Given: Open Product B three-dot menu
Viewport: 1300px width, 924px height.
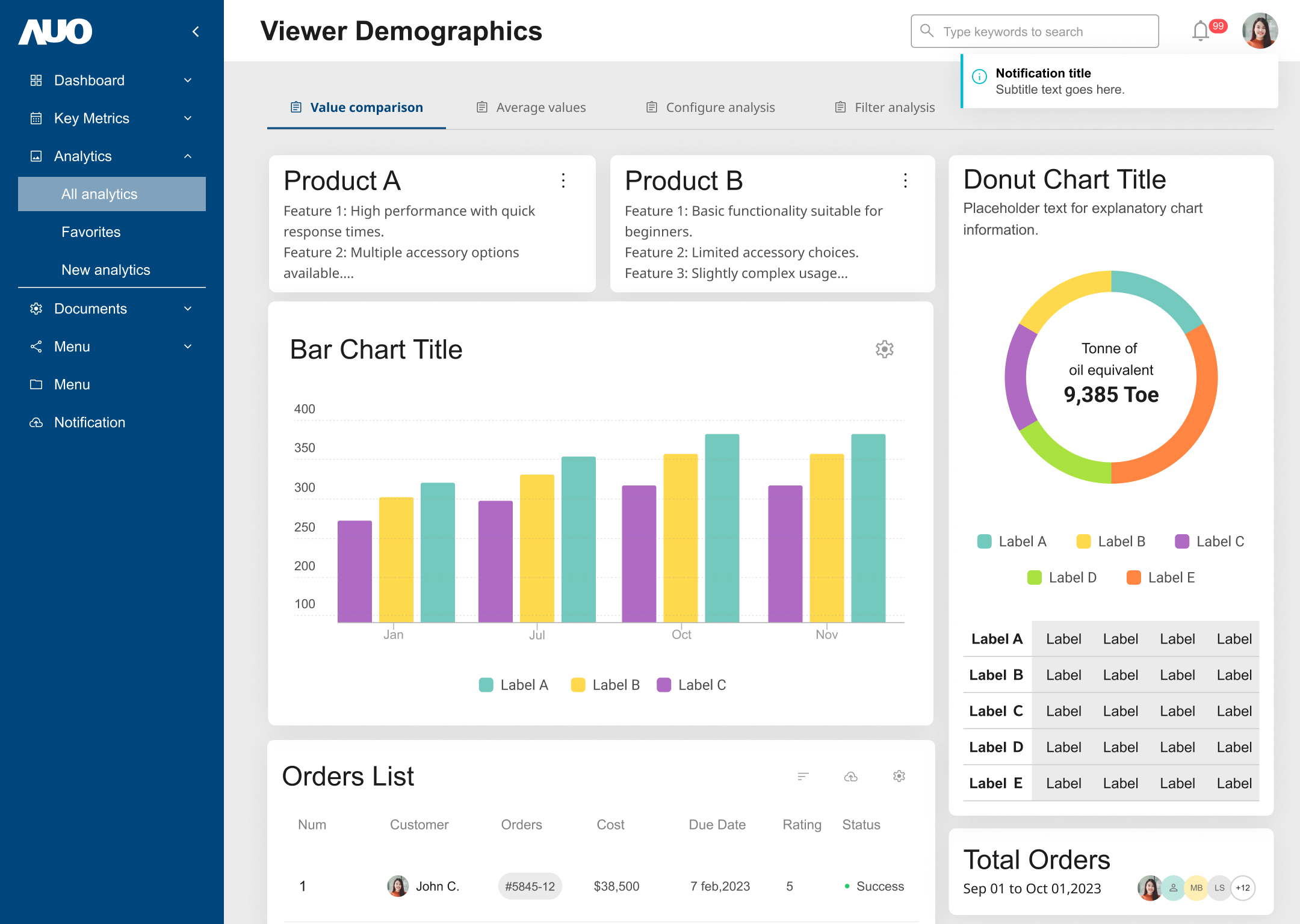Looking at the screenshot, I should 905,180.
